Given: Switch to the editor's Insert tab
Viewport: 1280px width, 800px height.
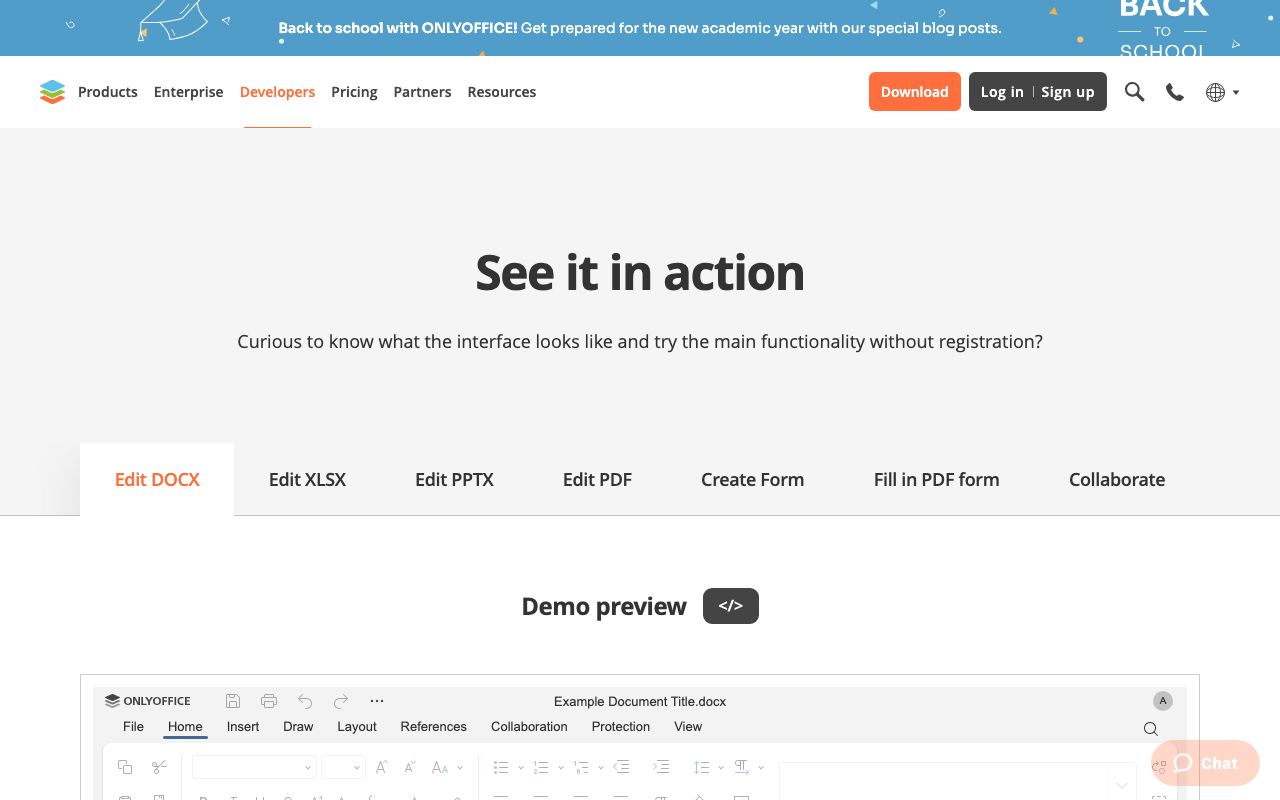Looking at the screenshot, I should (x=243, y=727).
